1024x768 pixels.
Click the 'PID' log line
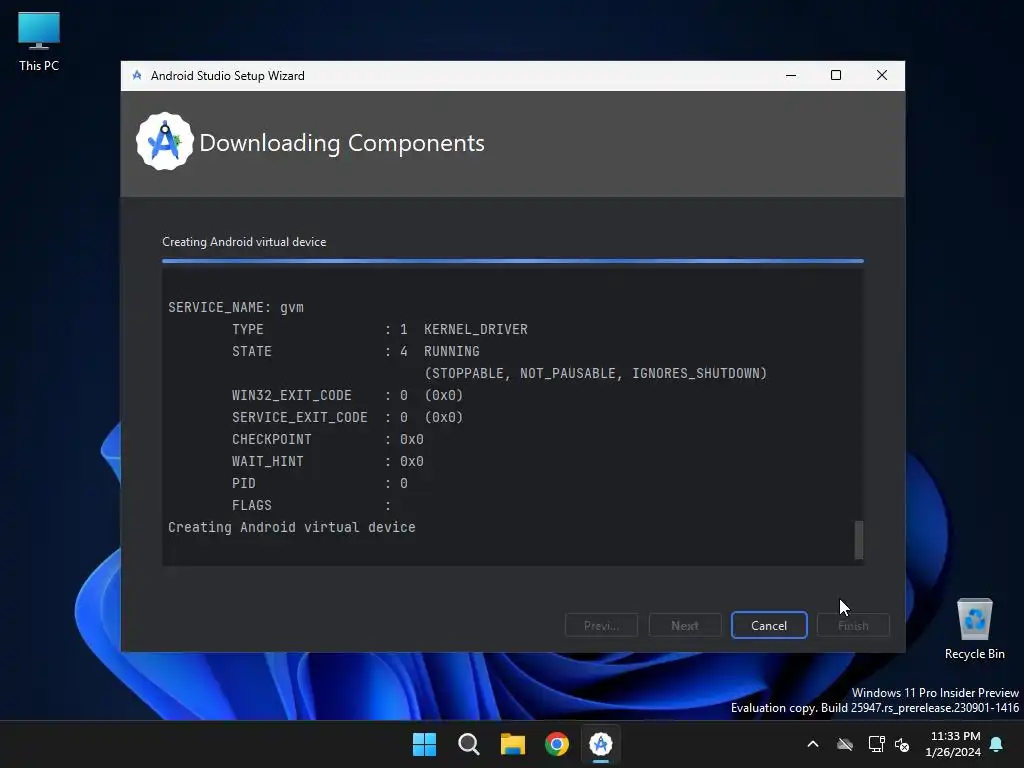coord(320,483)
